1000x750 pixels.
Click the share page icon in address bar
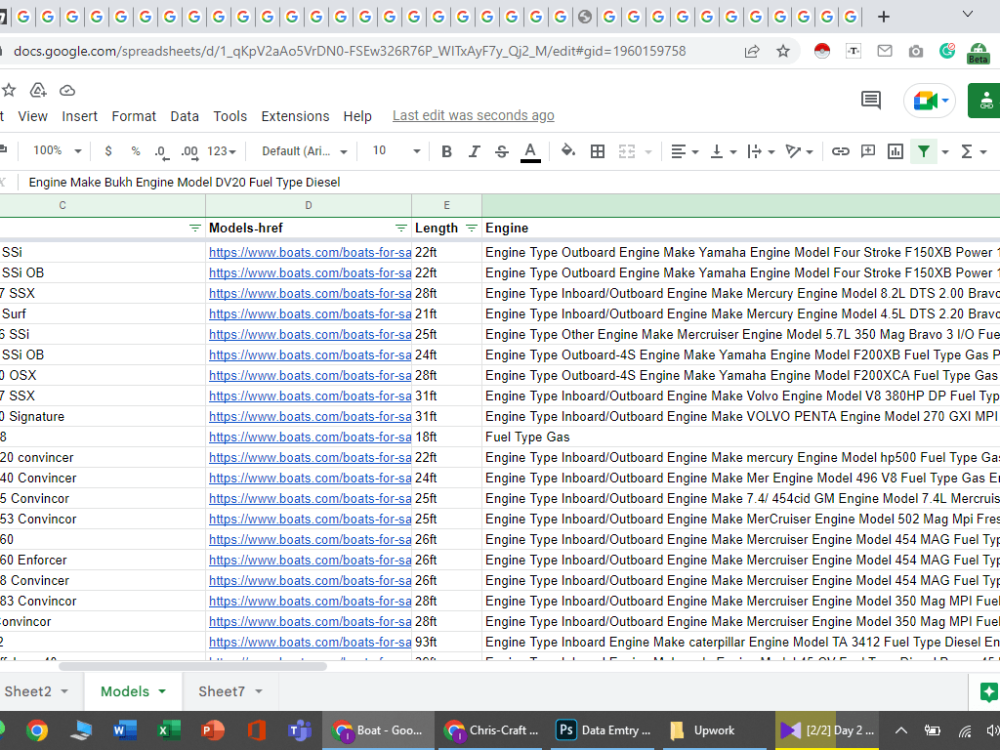coord(752,51)
